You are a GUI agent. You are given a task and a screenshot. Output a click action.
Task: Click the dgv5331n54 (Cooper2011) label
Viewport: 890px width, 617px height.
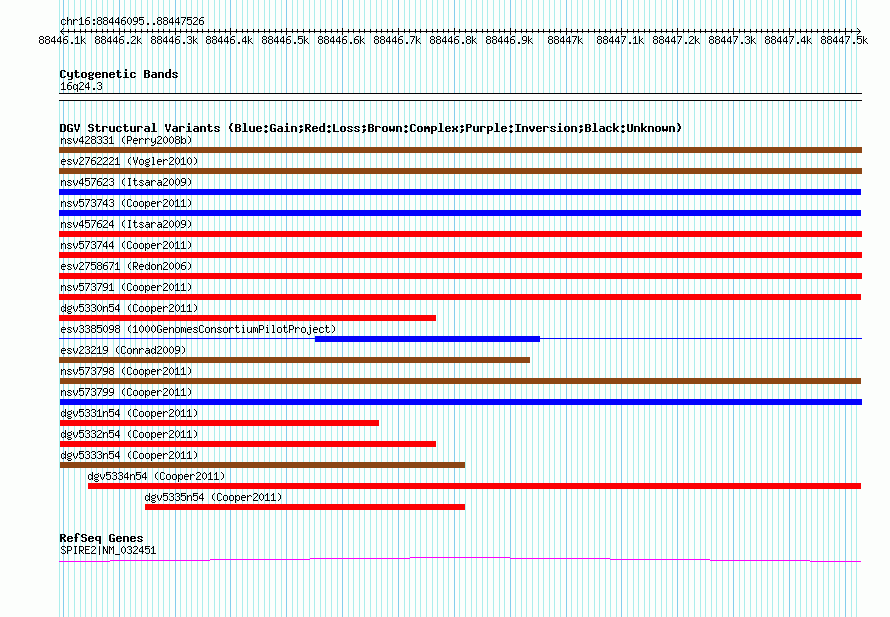click(129, 413)
